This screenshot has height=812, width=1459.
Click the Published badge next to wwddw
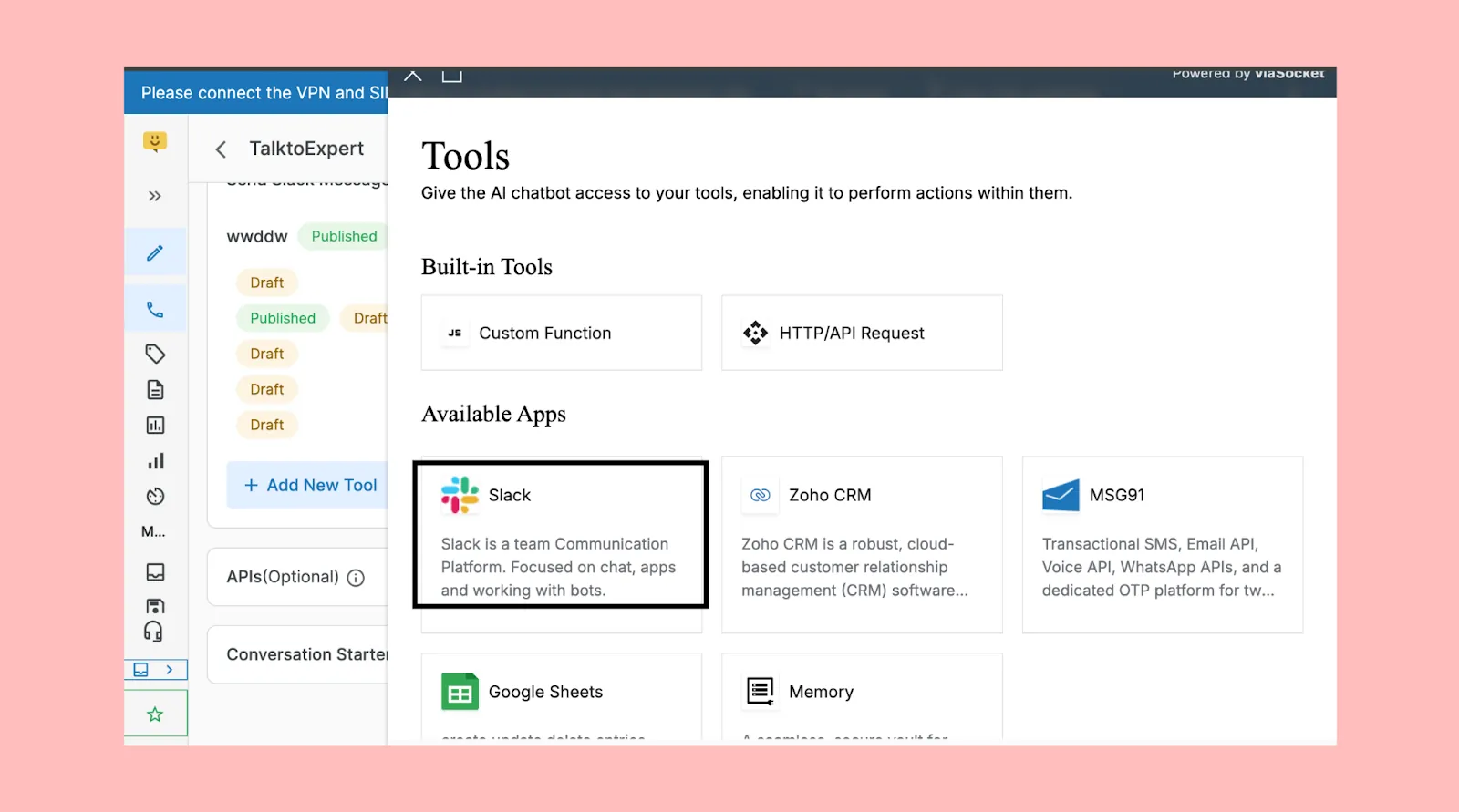344,236
